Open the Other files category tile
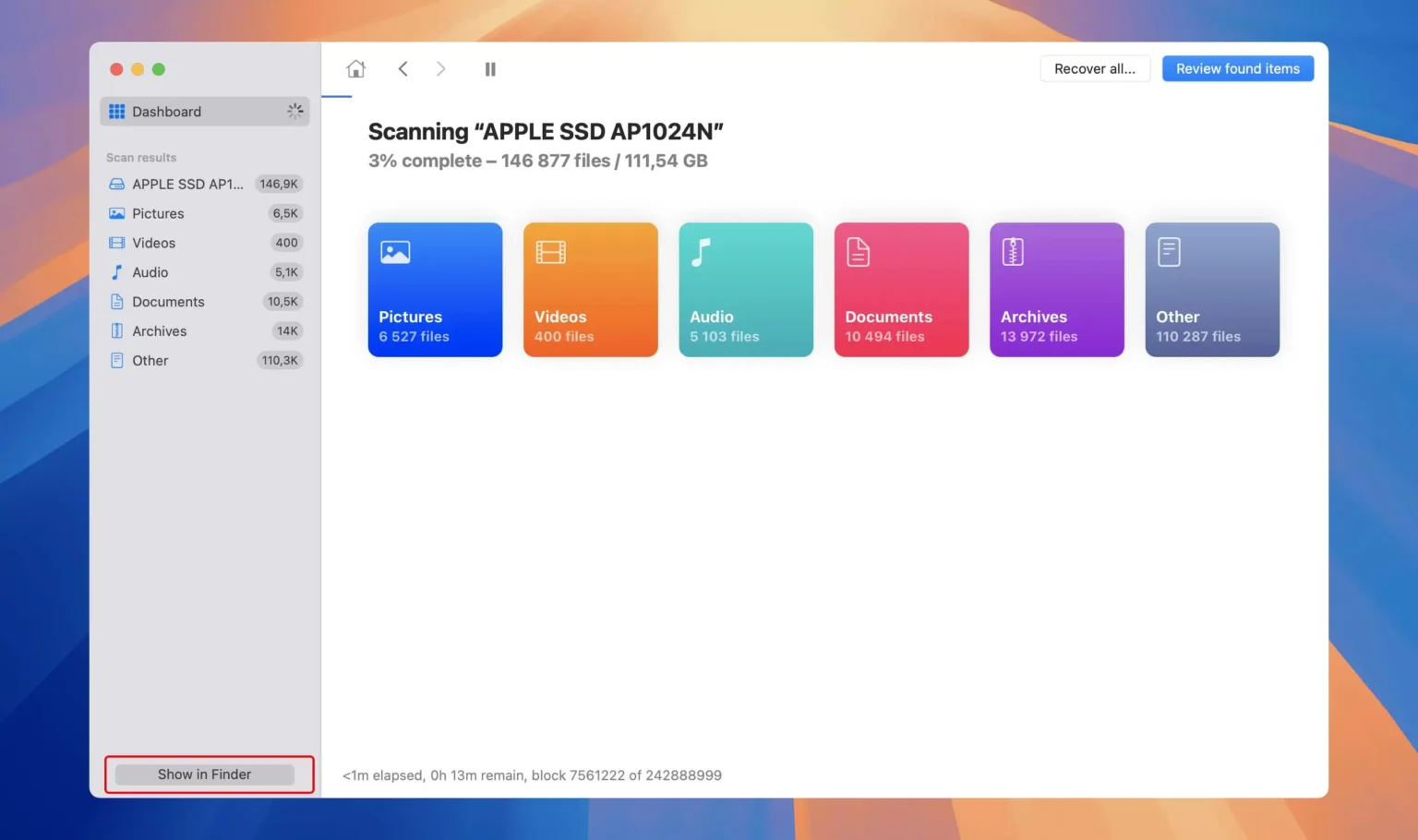 (1211, 290)
